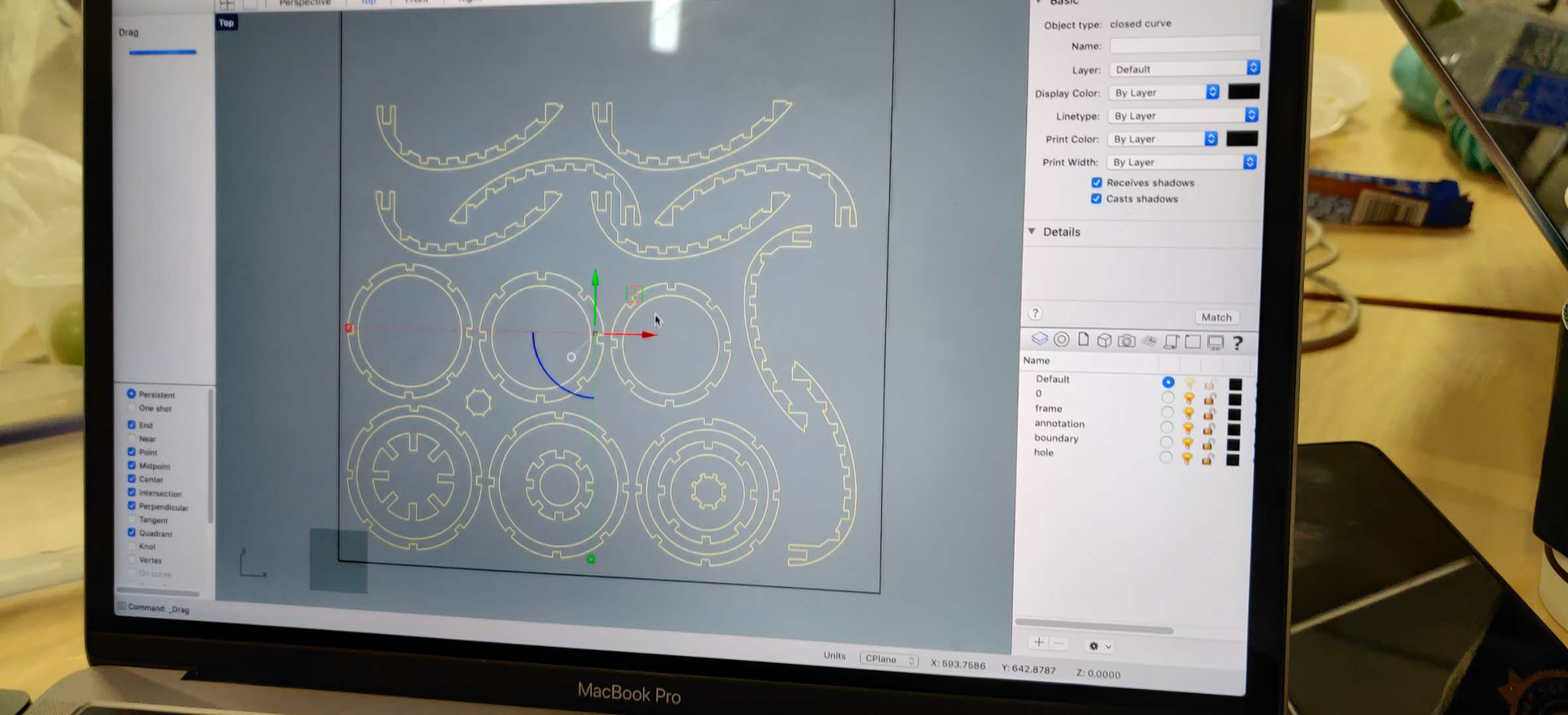This screenshot has height=715, width=1568.
Task: Set hole as the current layer
Action: point(1165,457)
